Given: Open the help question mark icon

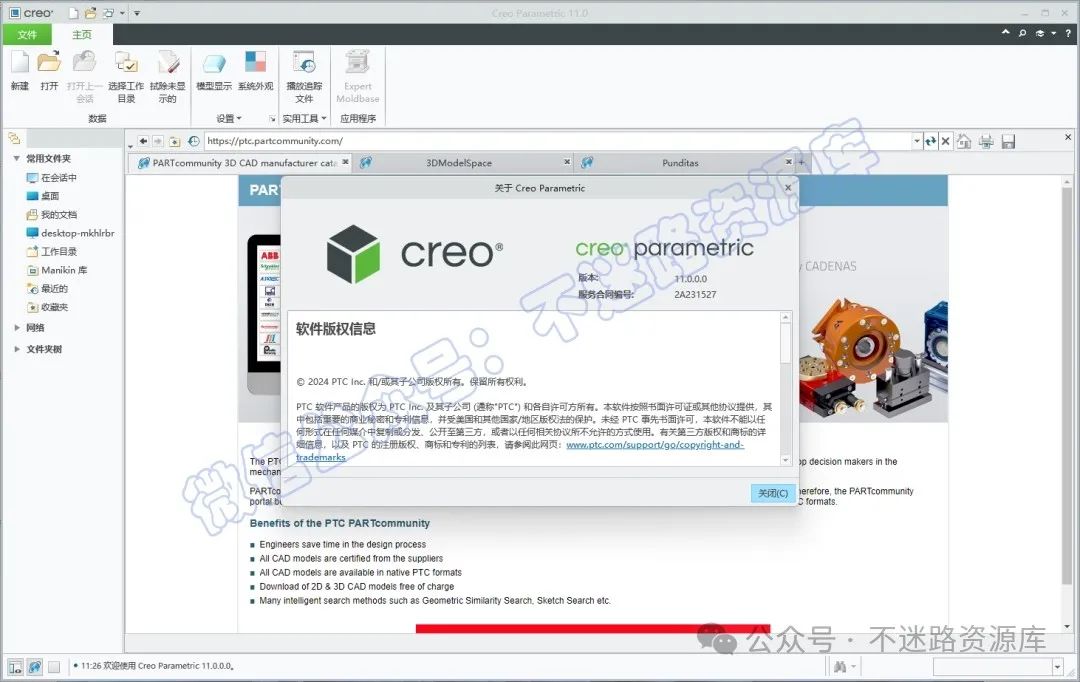Looking at the screenshot, I should (1068, 33).
